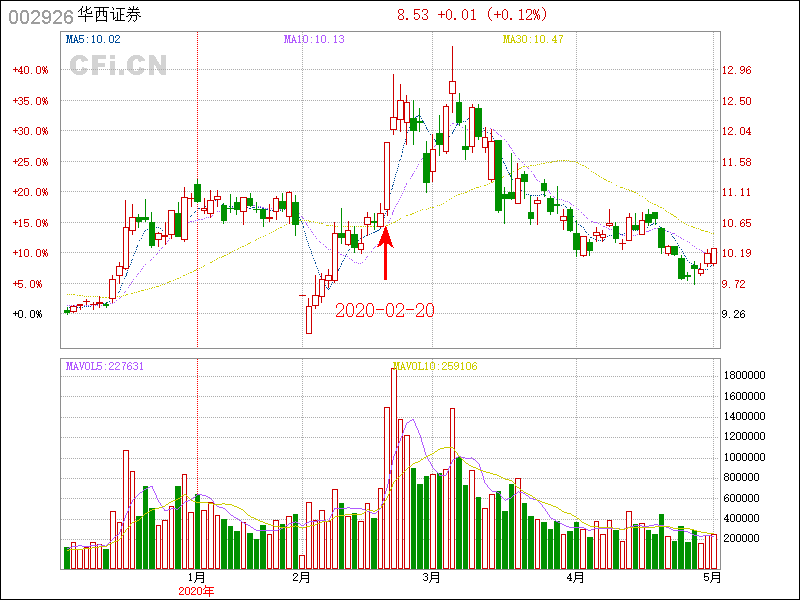800x600 pixels.
Task: Click the +15.0% axis label
Action: click(x=31, y=223)
